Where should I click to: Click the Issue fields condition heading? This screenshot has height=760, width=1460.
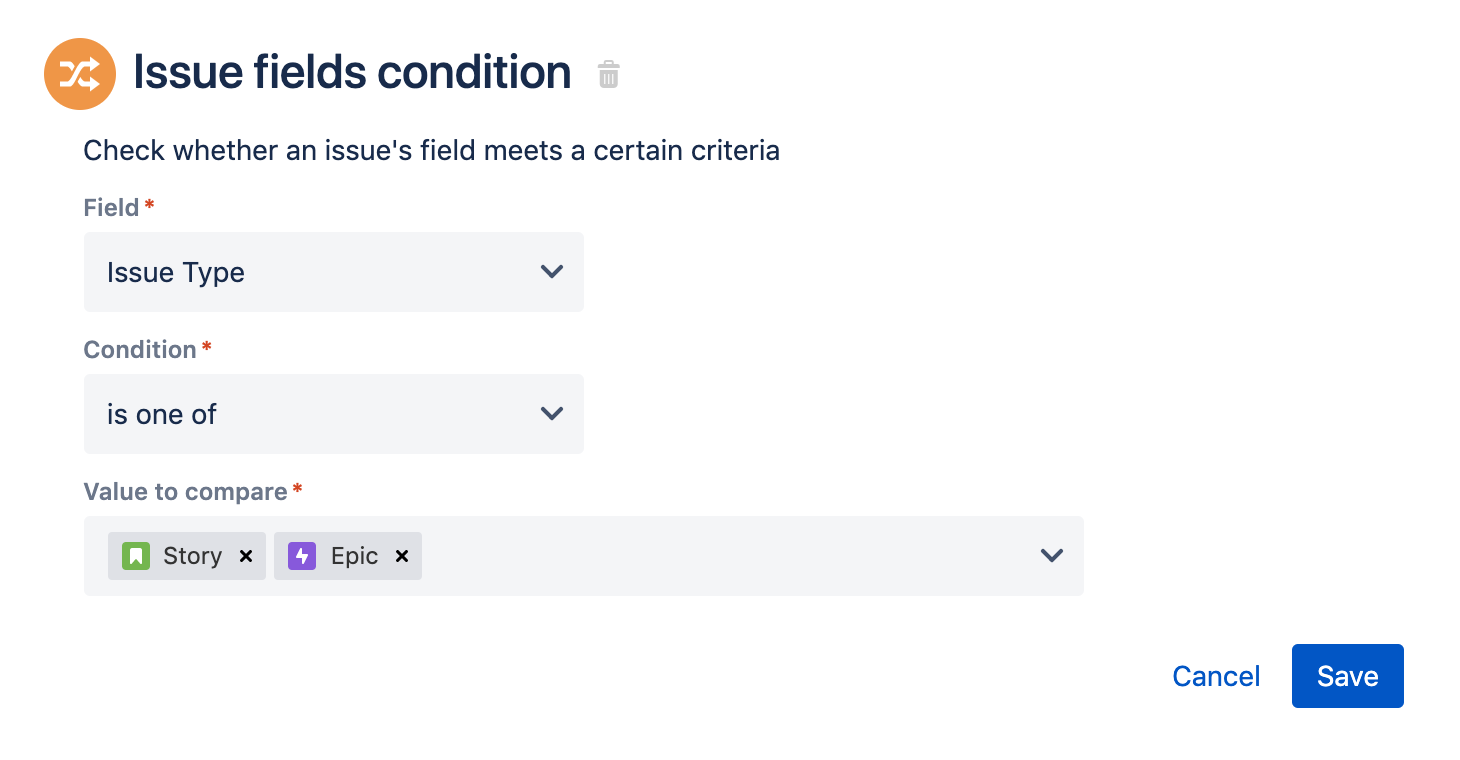352,73
